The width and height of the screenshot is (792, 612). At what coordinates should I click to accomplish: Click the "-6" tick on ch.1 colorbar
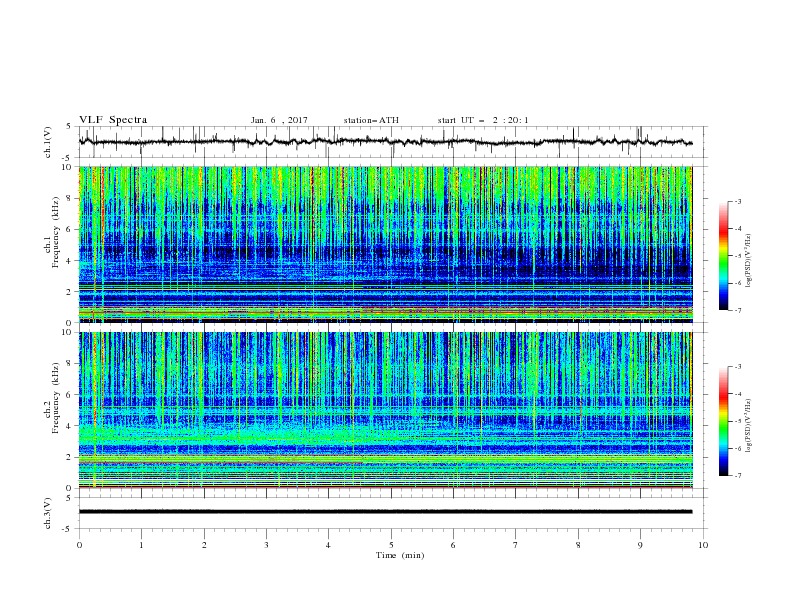click(x=737, y=283)
